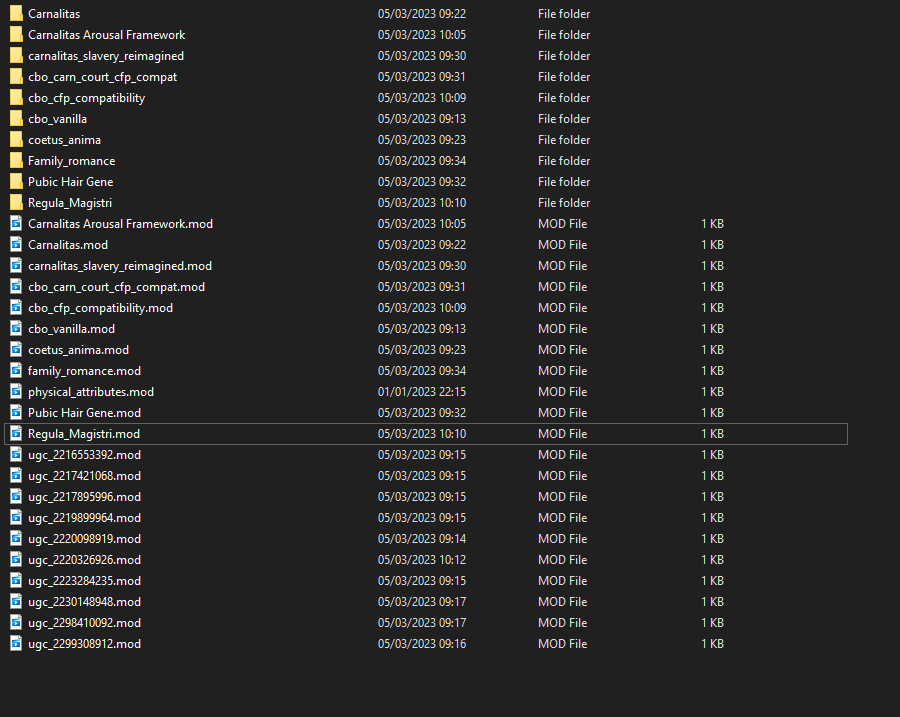Select the cbo_cfp_compatibility folder
900x717 pixels.
(85, 97)
